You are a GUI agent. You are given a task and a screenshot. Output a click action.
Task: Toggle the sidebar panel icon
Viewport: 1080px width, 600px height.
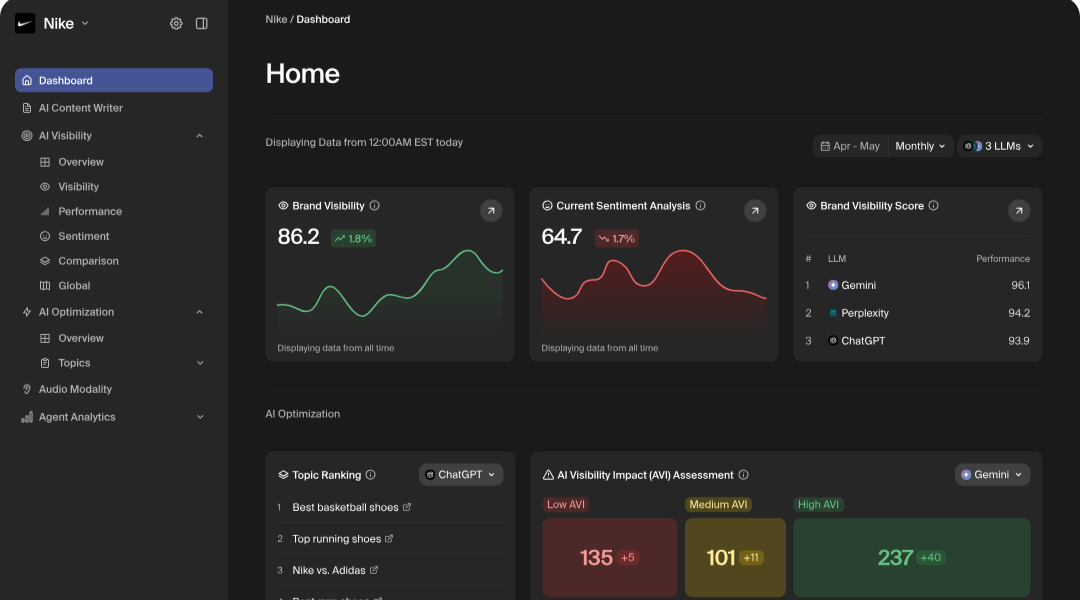[x=202, y=23]
